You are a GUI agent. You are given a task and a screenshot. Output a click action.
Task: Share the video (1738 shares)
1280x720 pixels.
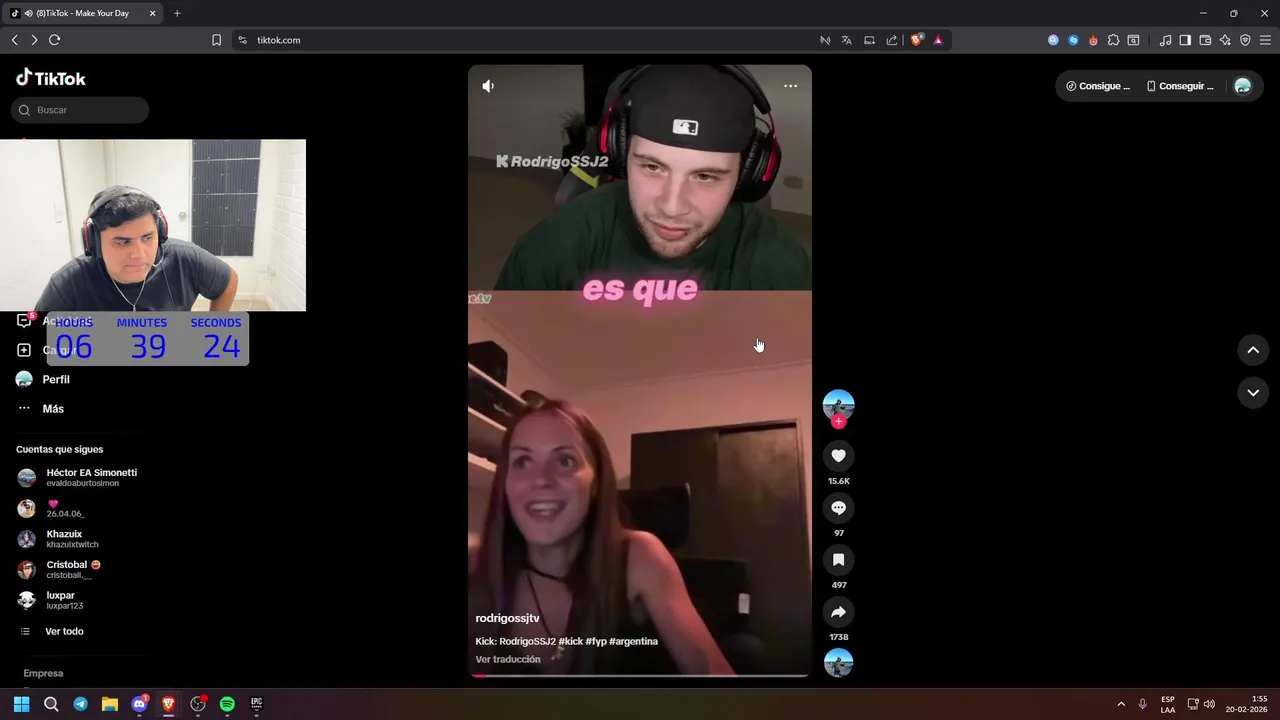coord(838,612)
